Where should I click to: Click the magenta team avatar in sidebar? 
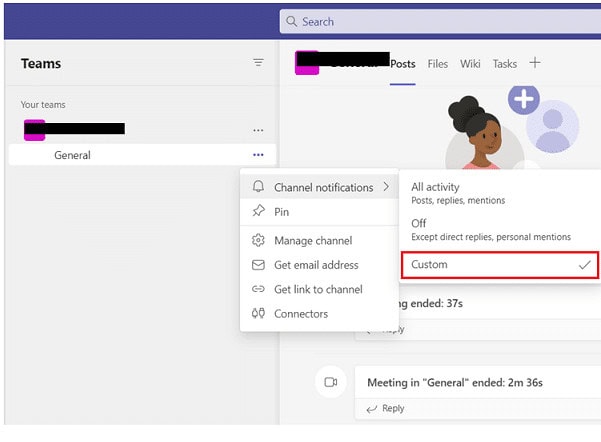(34, 130)
